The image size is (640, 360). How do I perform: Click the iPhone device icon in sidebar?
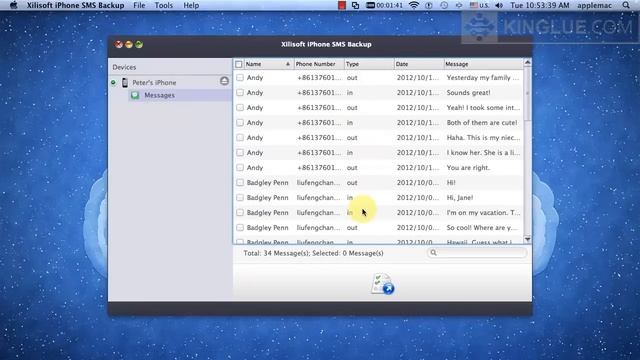tap(125, 82)
